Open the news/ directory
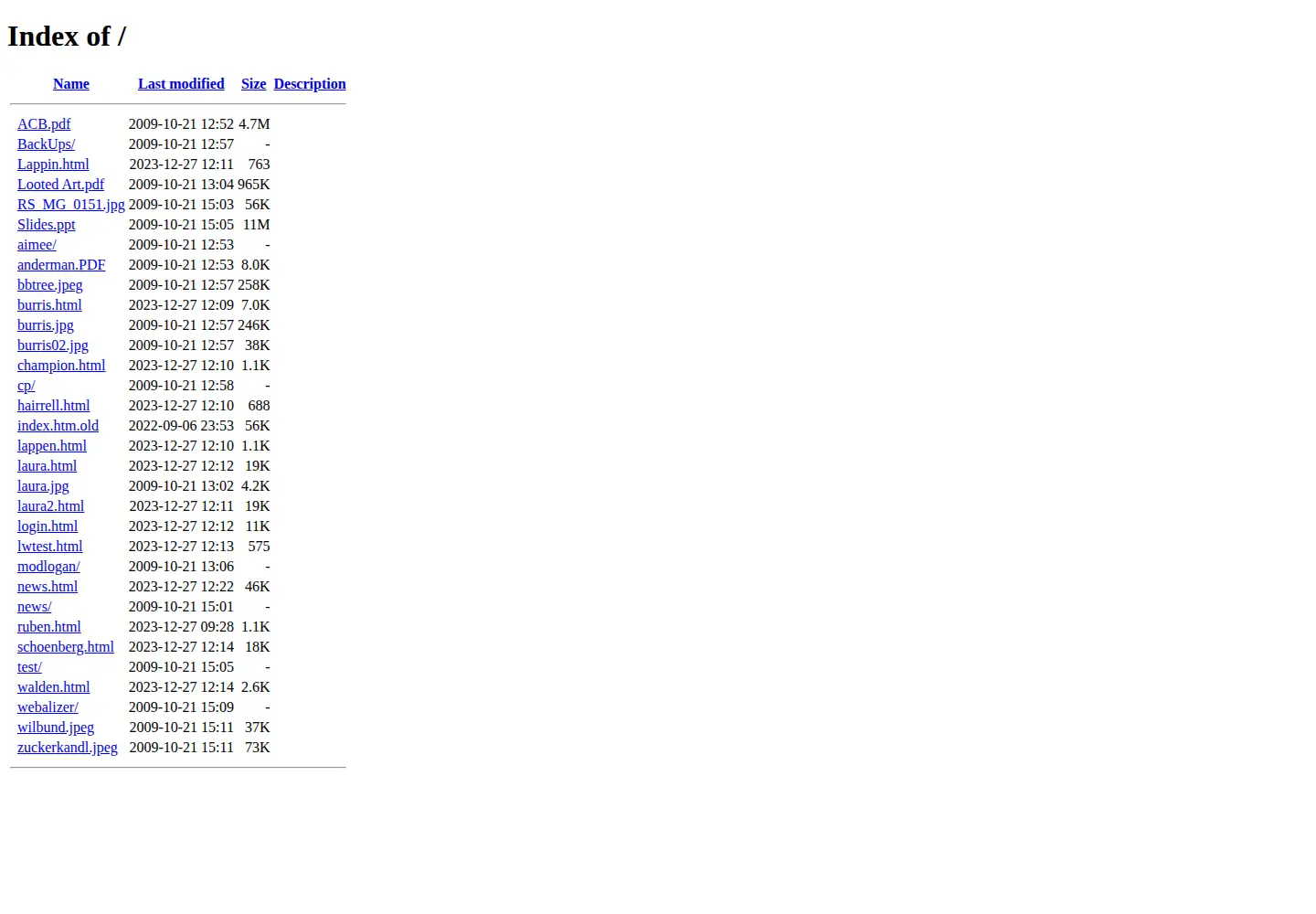This screenshot has height=914, width=1316. click(35, 607)
